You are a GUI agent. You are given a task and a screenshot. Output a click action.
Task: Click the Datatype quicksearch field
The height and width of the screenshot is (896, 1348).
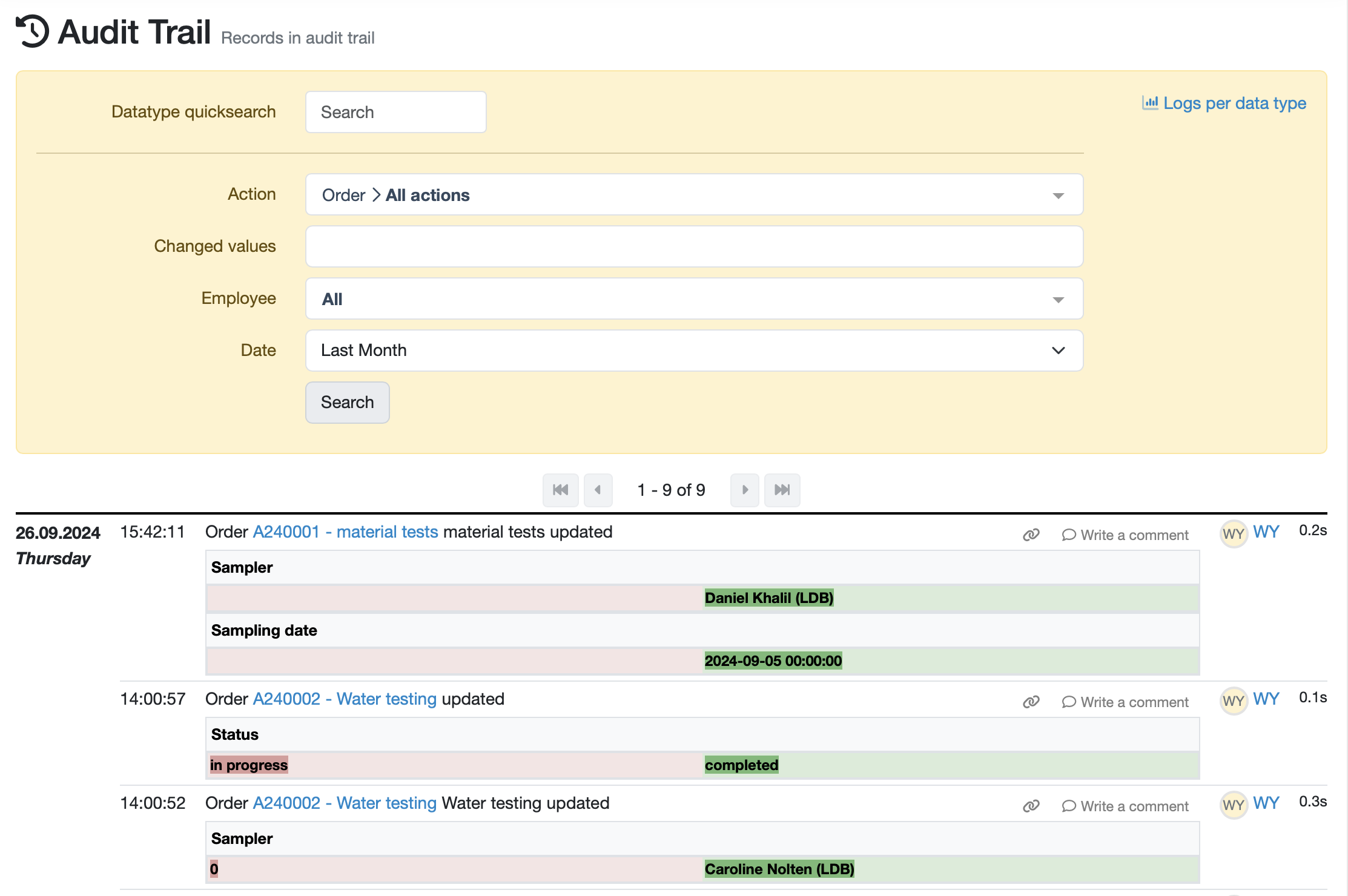pos(395,112)
